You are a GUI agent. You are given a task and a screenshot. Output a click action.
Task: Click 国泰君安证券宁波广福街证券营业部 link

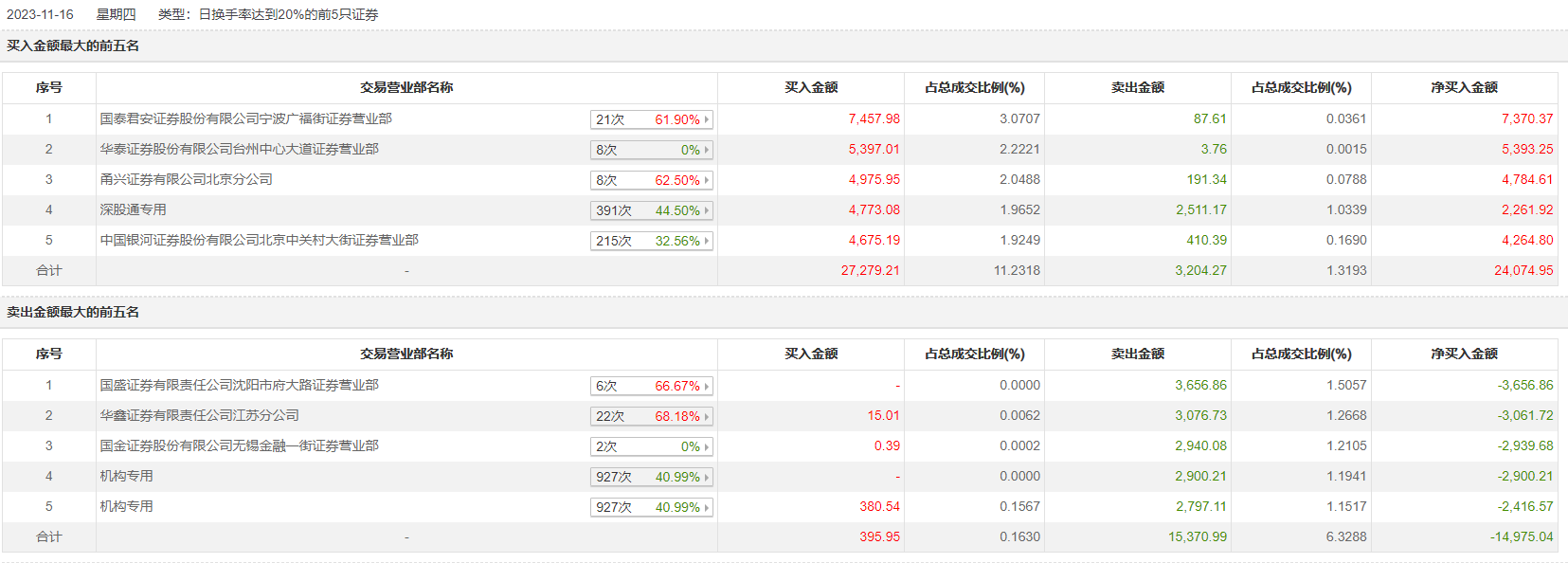point(245,118)
